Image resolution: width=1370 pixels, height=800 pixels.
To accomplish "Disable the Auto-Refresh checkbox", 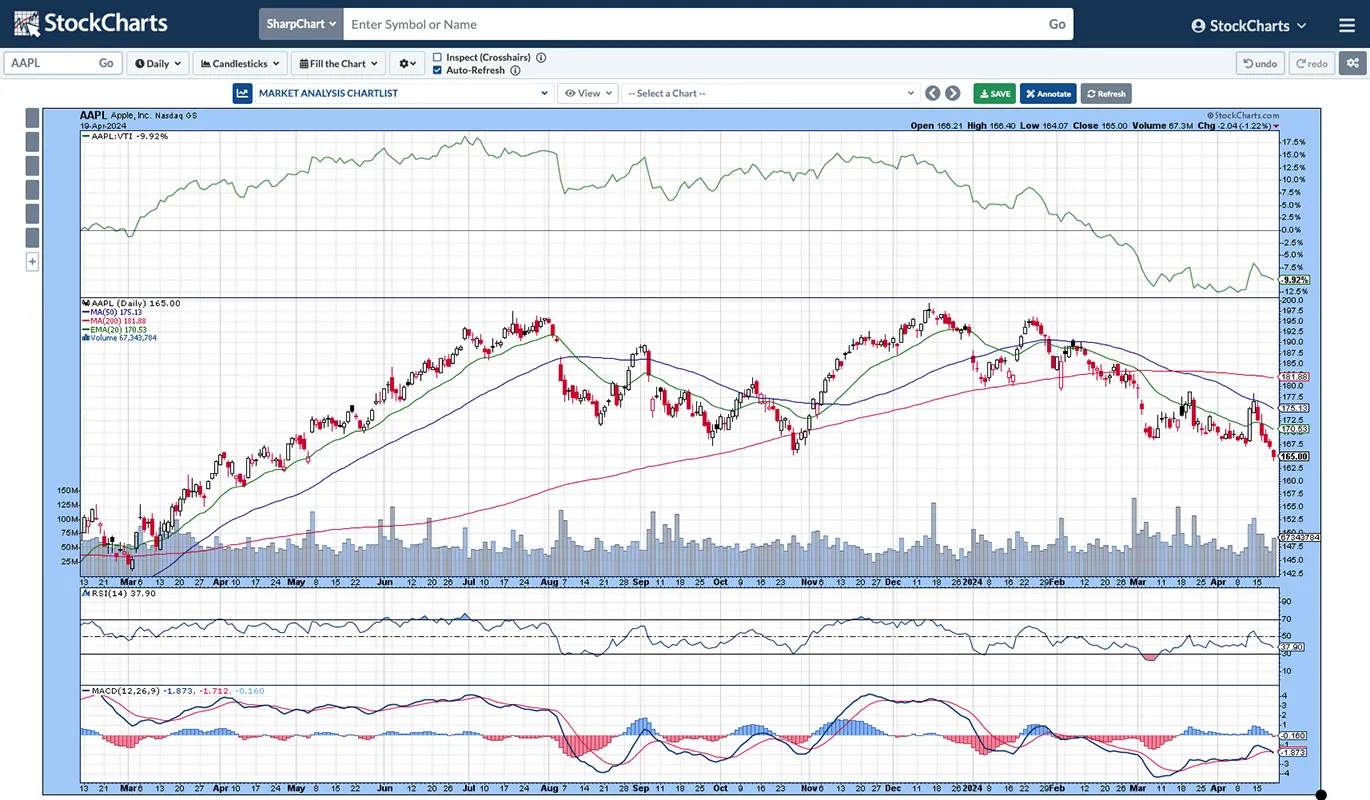I will (x=437, y=71).
